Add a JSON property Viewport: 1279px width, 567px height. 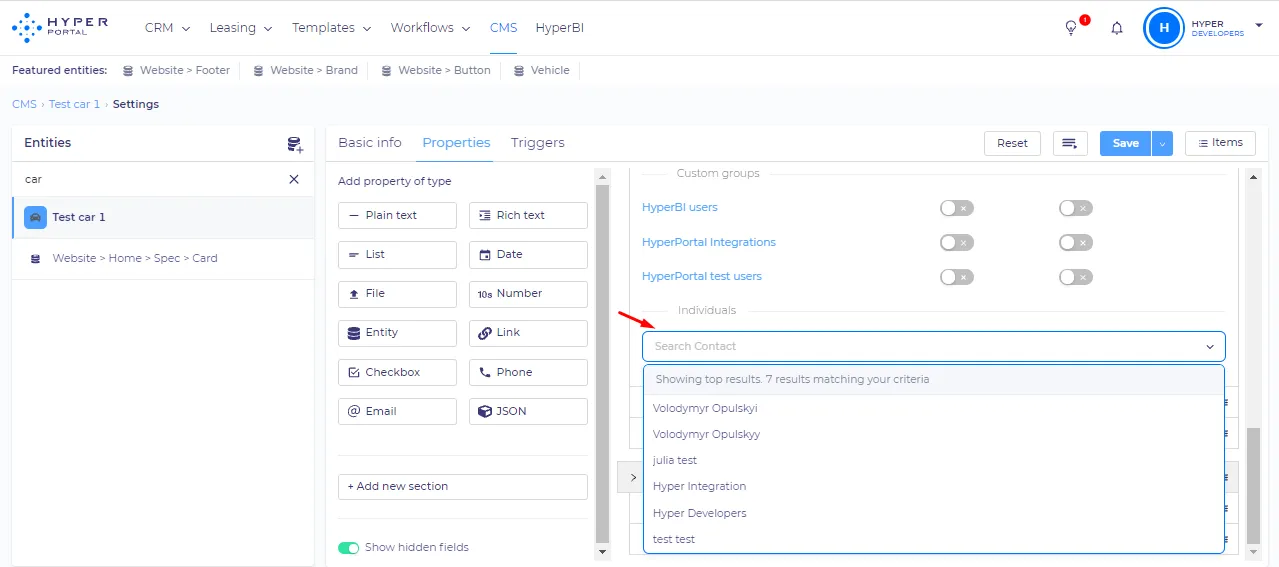[528, 411]
